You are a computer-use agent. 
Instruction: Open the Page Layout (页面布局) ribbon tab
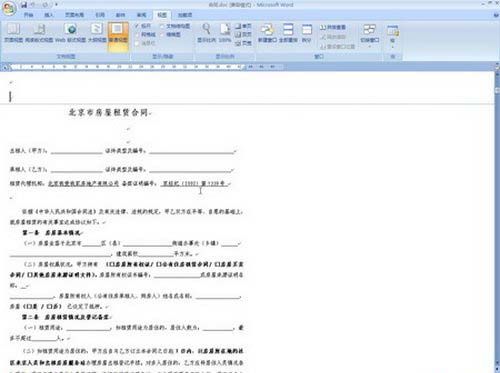pos(74,15)
